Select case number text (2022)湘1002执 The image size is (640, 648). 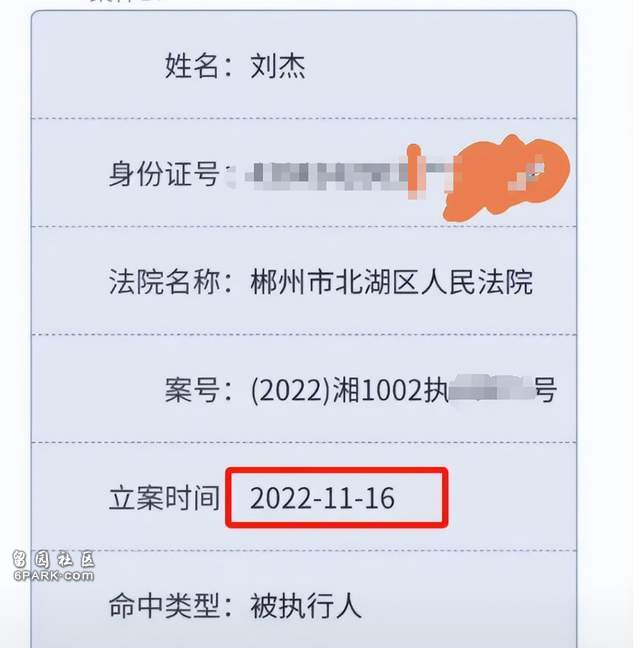[x=350, y=390]
